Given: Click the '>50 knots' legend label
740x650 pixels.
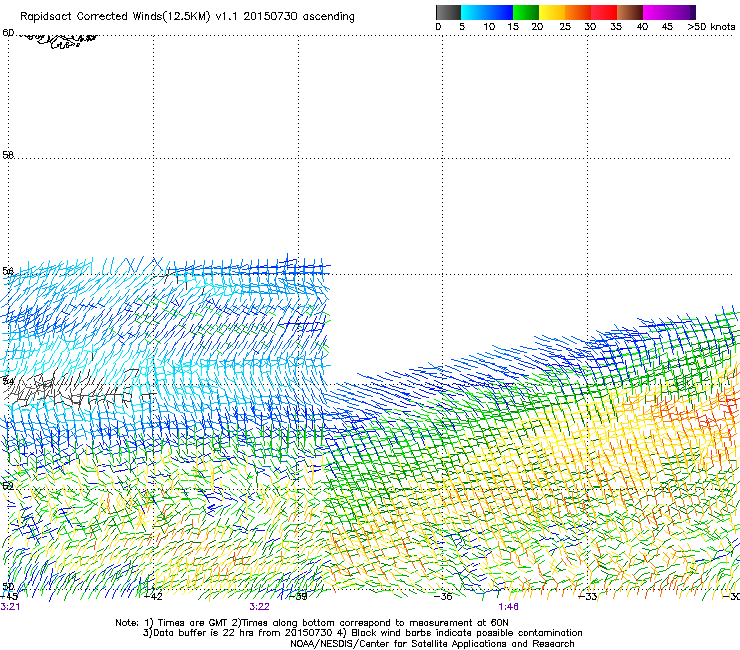Looking at the screenshot, I should tap(711, 27).
